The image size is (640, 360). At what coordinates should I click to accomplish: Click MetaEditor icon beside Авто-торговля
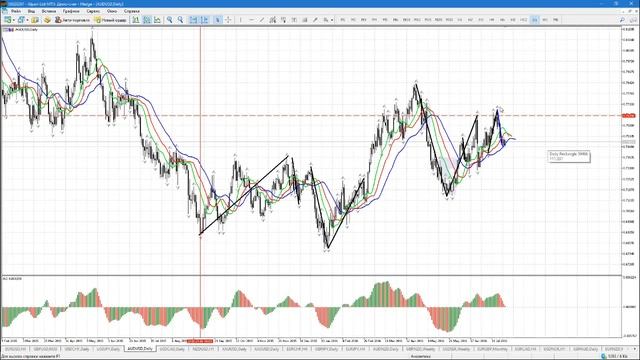coord(47,20)
